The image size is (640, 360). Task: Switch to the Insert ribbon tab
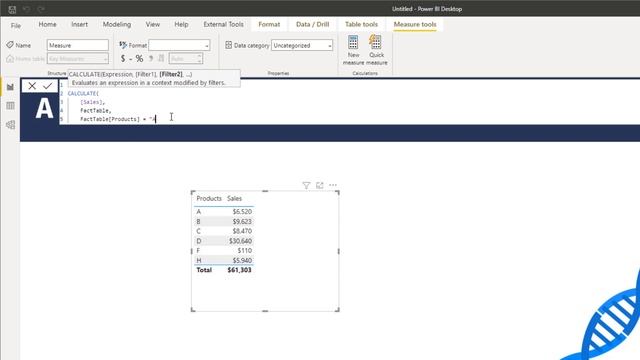point(79,24)
